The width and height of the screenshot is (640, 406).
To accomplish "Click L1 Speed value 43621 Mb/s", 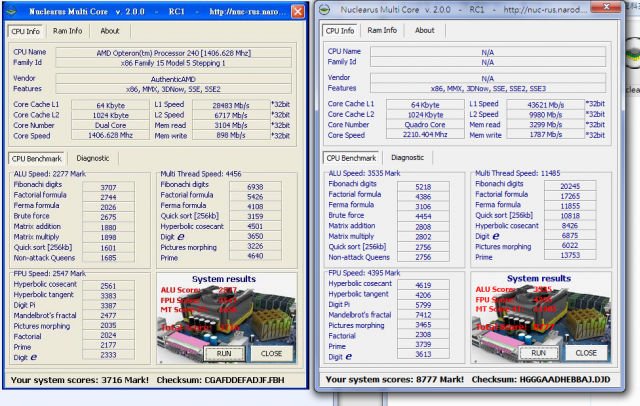I will 546,104.
